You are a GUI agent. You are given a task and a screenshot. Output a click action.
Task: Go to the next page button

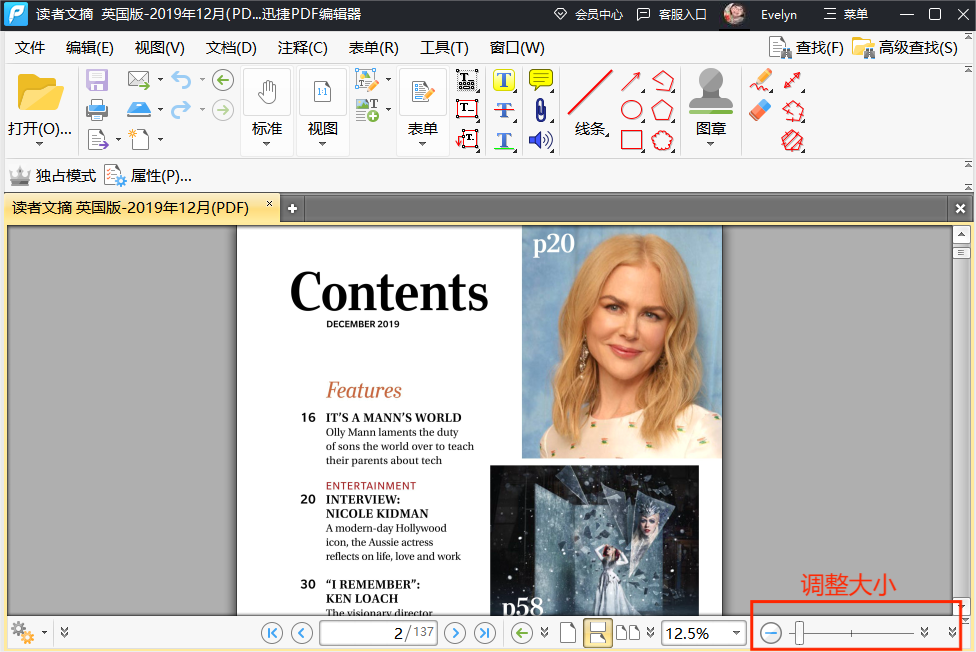pyautogui.click(x=456, y=633)
